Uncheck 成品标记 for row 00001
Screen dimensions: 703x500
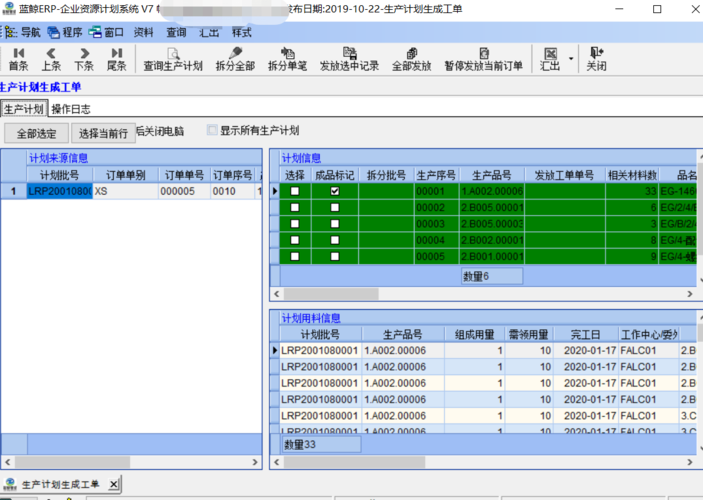click(334, 191)
